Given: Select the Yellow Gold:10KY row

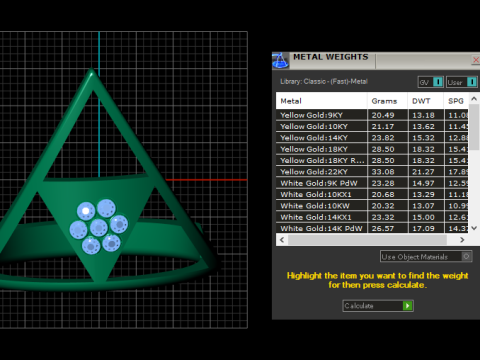Looking at the screenshot, I should pos(372,126).
